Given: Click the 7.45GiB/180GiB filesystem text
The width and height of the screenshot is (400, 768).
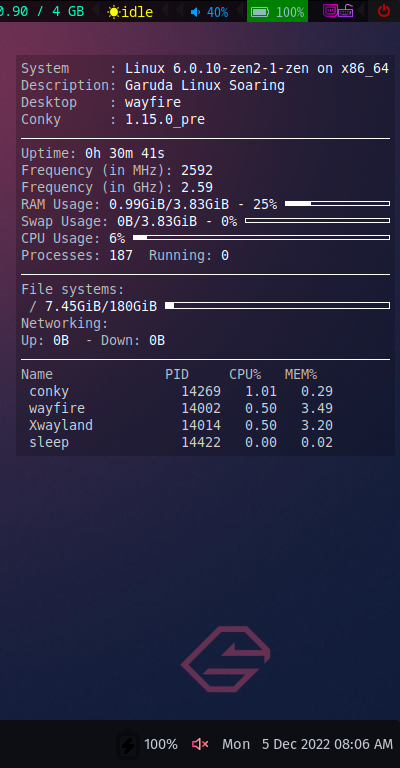Looking at the screenshot, I should click(x=101, y=307).
